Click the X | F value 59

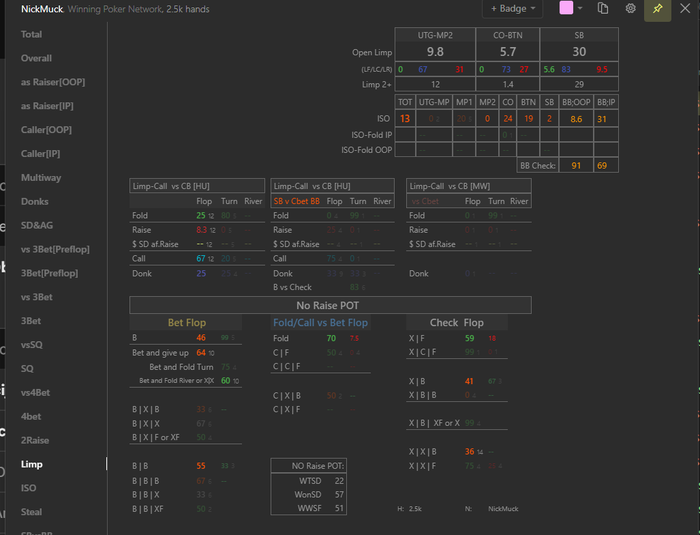[469, 339]
